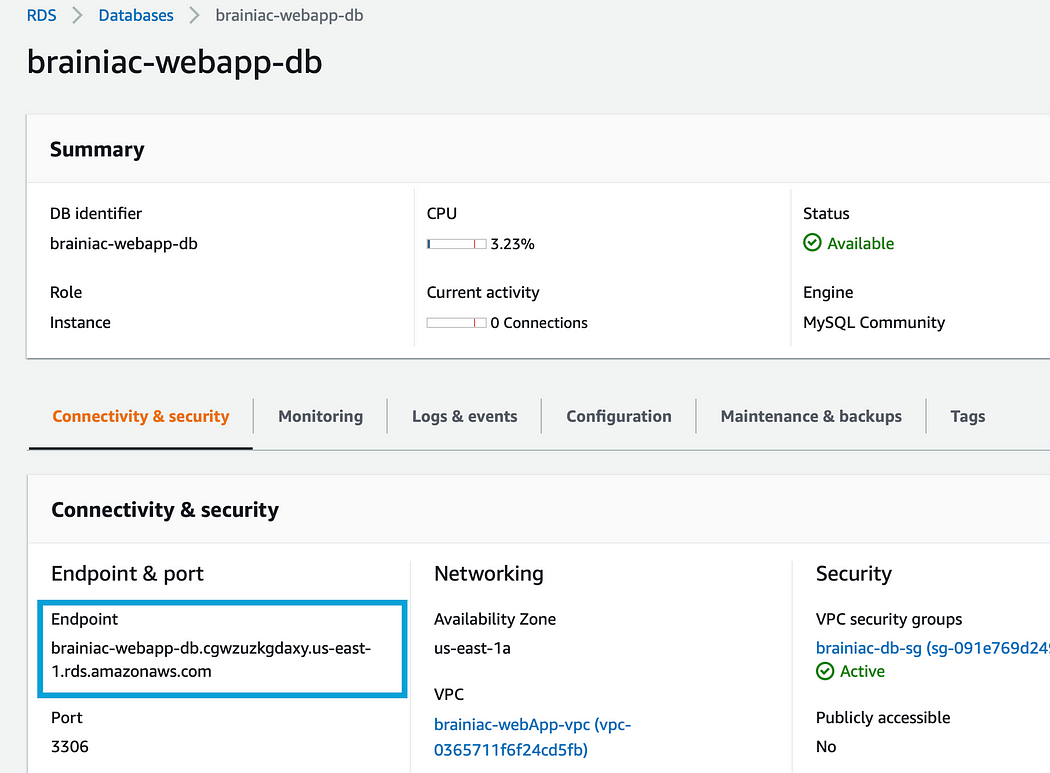Click the port value 3306
The image size is (1050, 773).
point(70,746)
